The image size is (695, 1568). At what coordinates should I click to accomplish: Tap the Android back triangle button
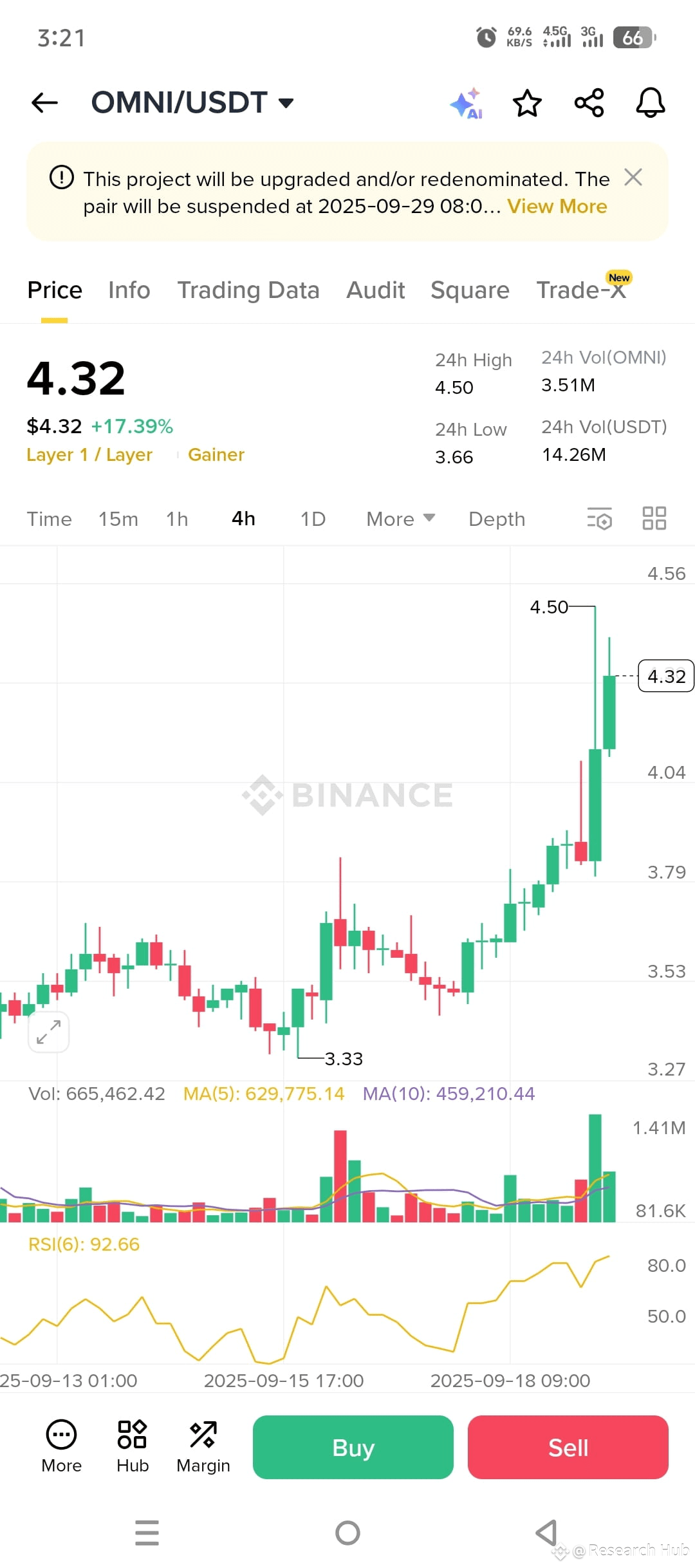(547, 1533)
